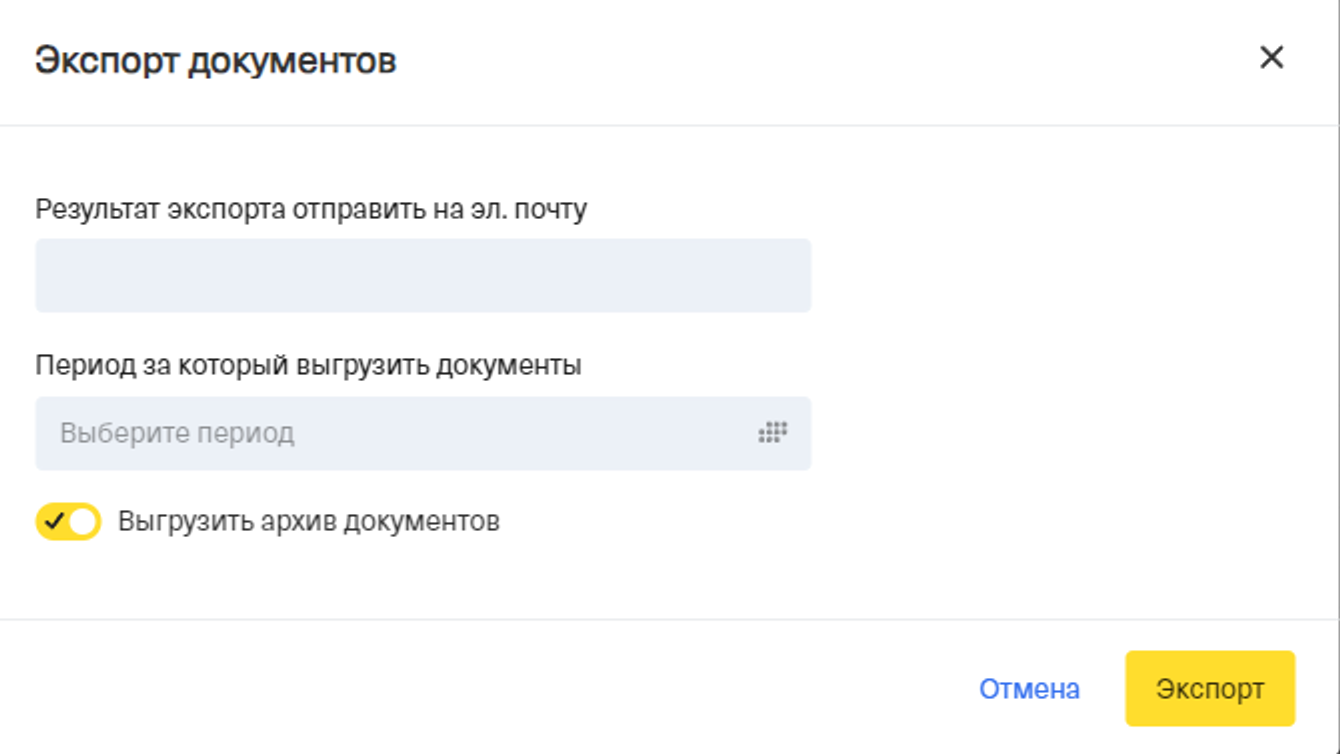Click the Отмена link
This screenshot has height=754, width=1340.
[1029, 689]
